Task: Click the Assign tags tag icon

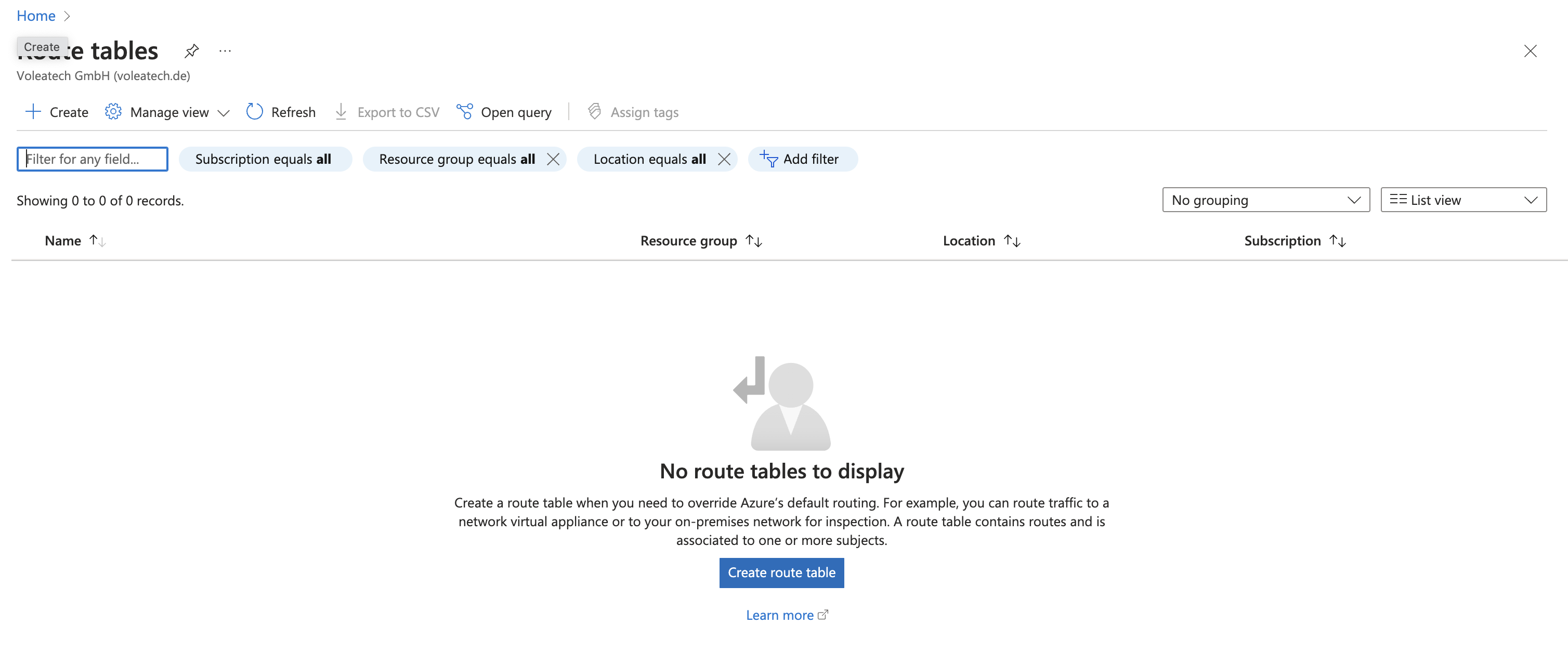Action: [x=595, y=111]
